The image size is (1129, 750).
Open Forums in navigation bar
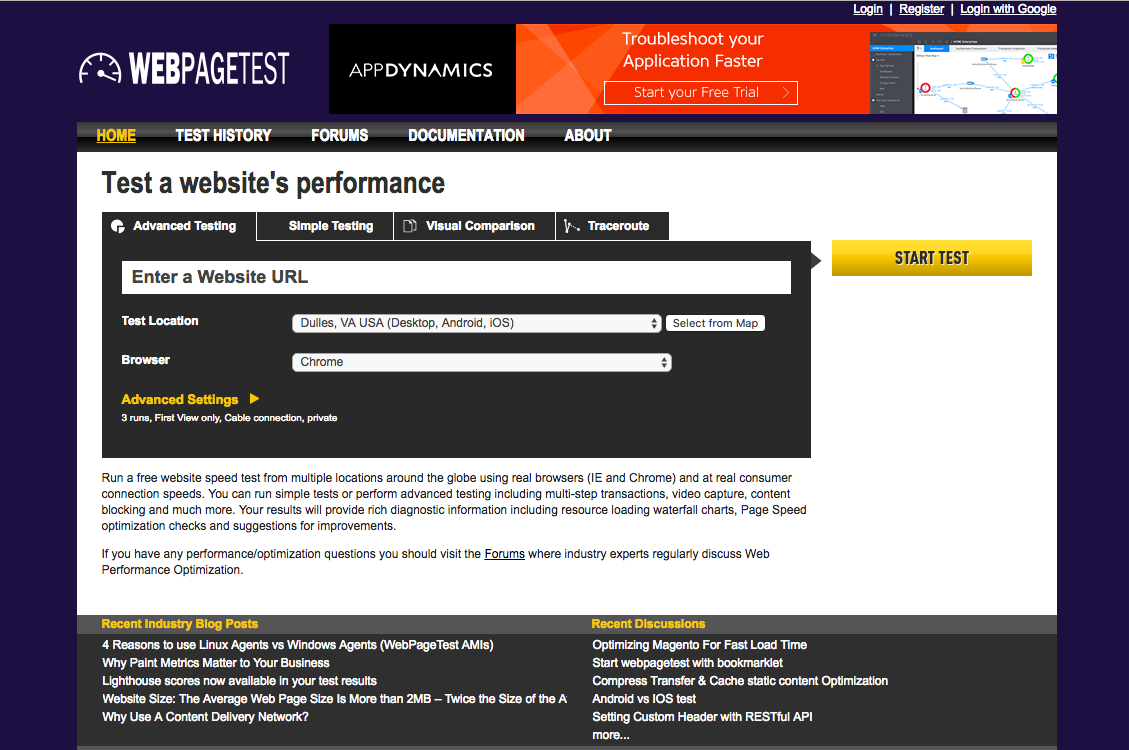[339, 135]
